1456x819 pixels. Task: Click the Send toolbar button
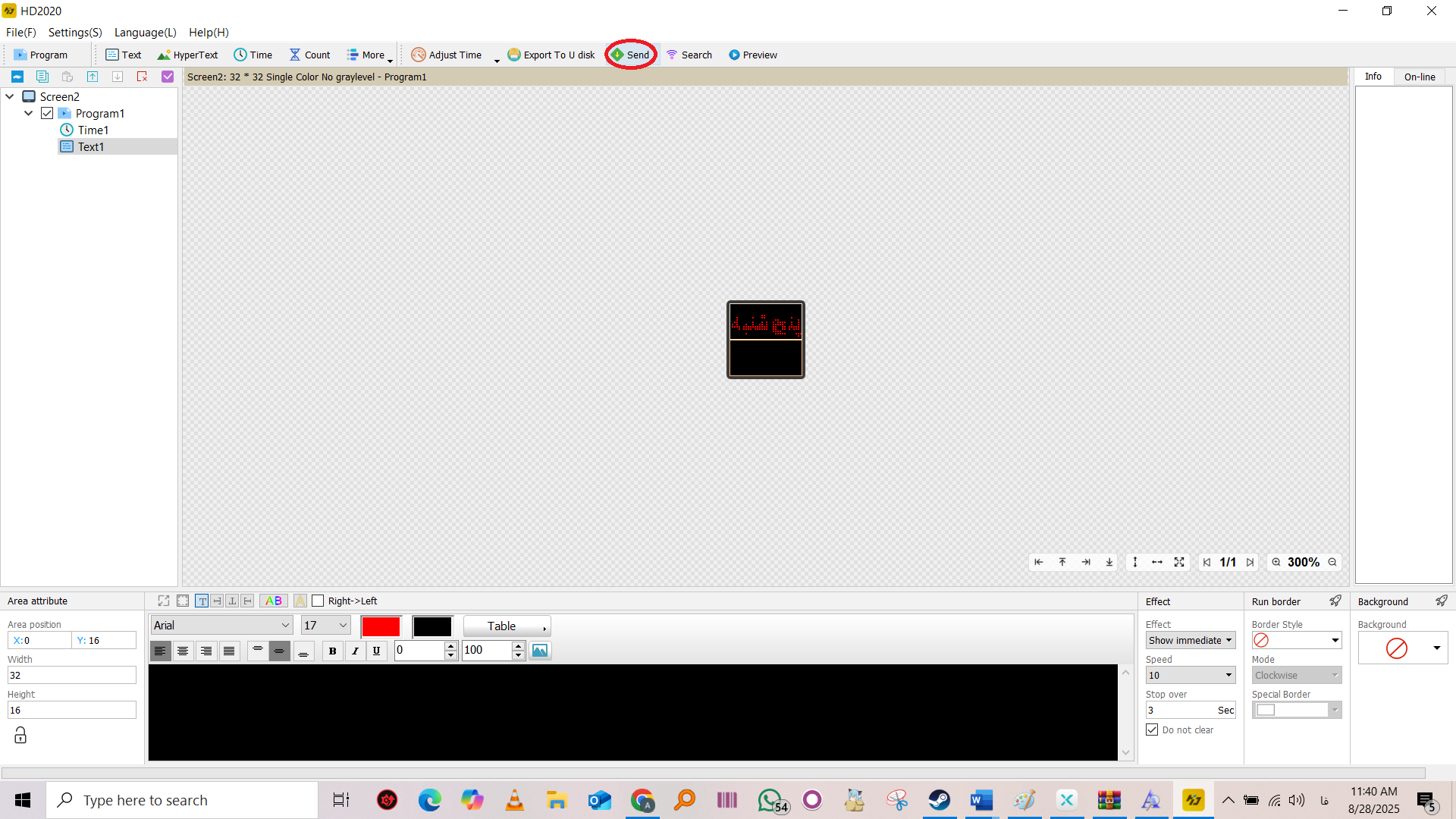631,55
